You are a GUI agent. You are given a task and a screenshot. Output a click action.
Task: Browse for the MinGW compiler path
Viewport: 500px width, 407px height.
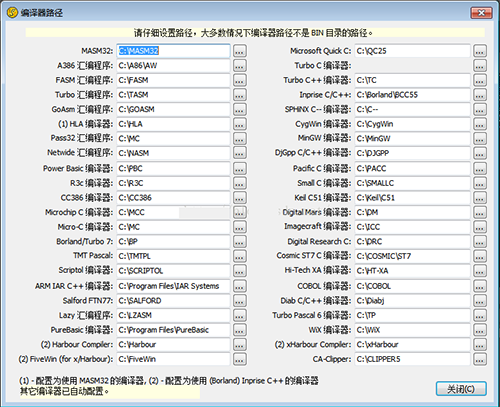click(x=480, y=138)
